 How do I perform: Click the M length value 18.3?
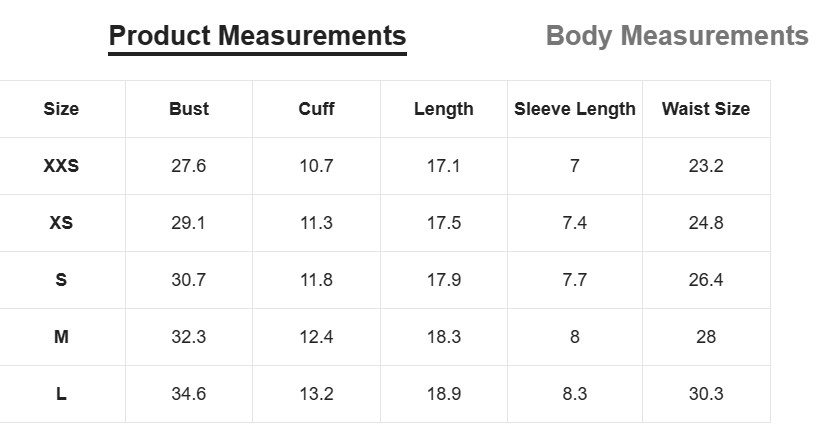(x=443, y=337)
